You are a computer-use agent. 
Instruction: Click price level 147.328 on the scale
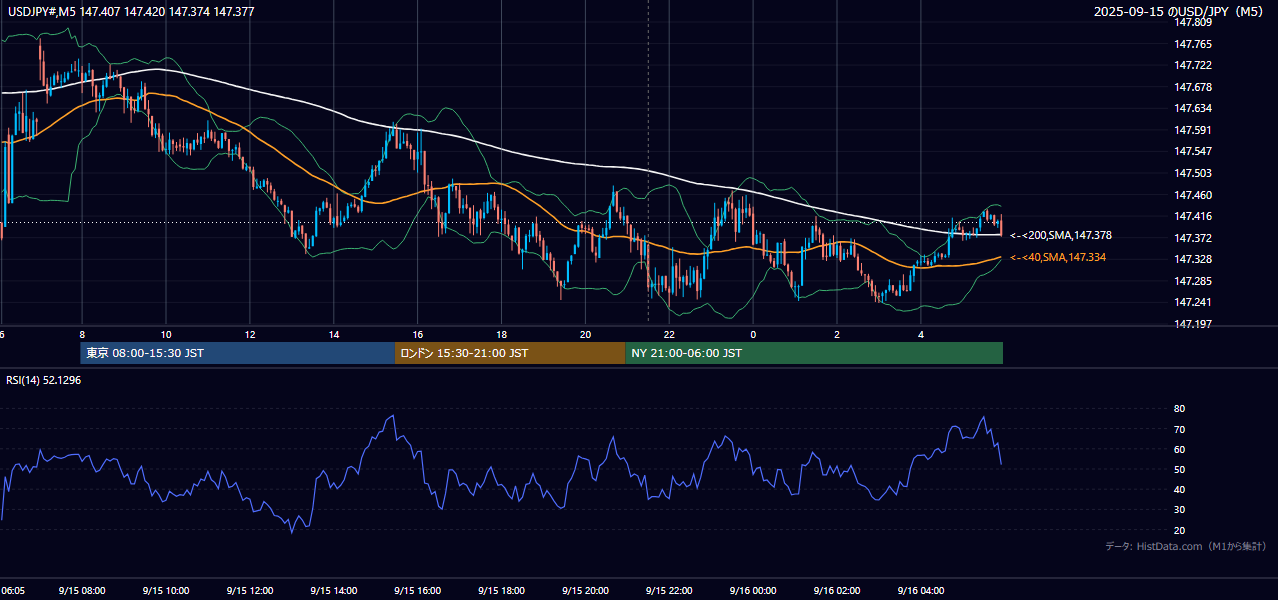tap(1192, 259)
